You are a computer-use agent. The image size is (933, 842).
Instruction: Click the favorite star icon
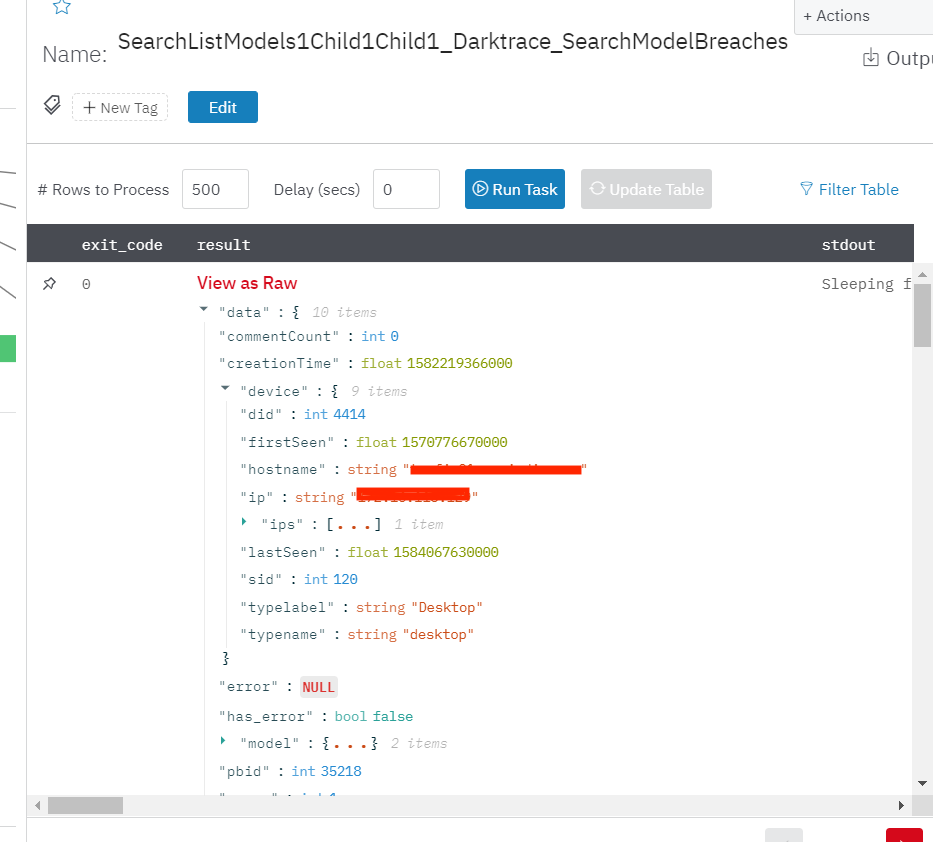point(62,7)
